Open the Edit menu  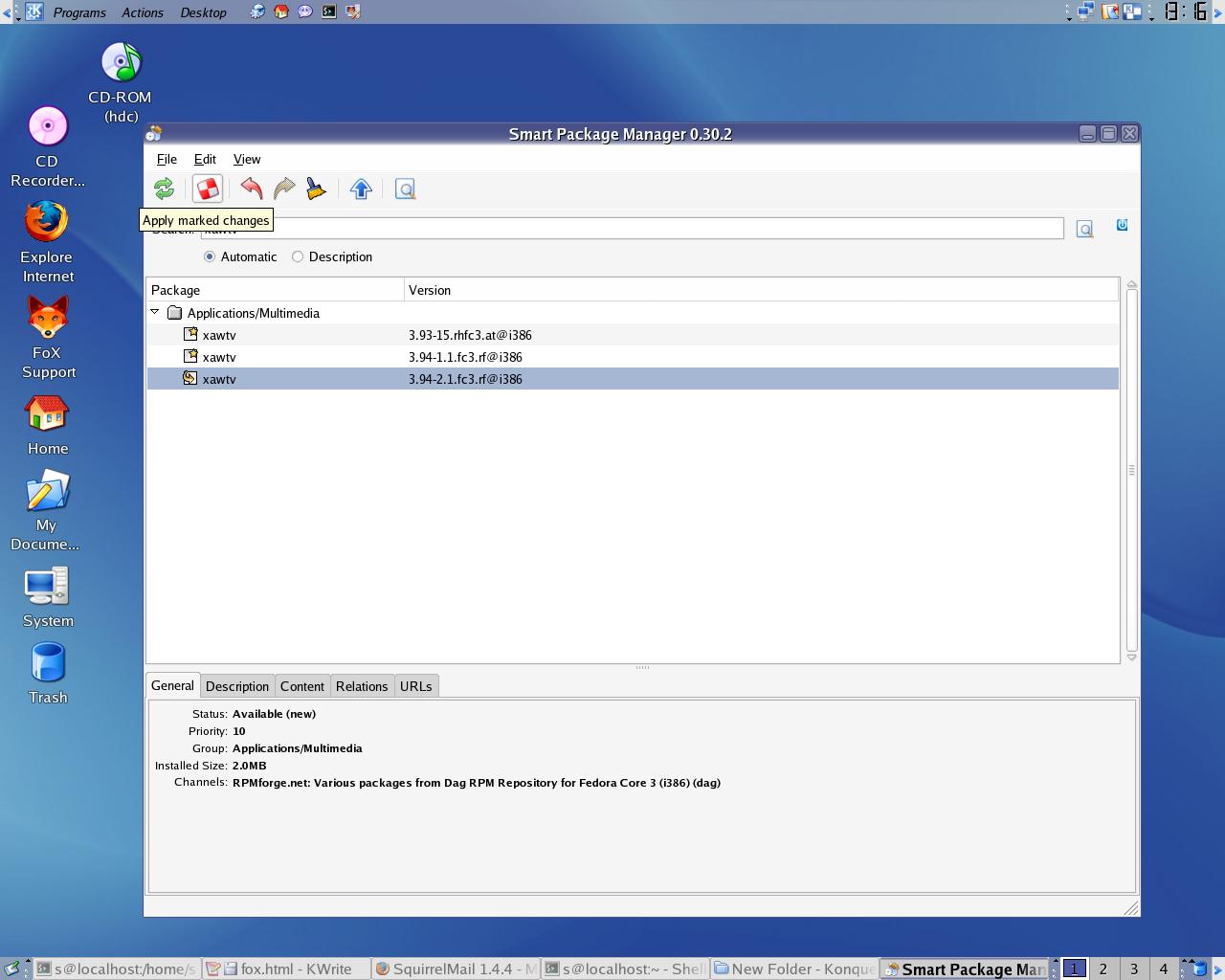pos(205,159)
